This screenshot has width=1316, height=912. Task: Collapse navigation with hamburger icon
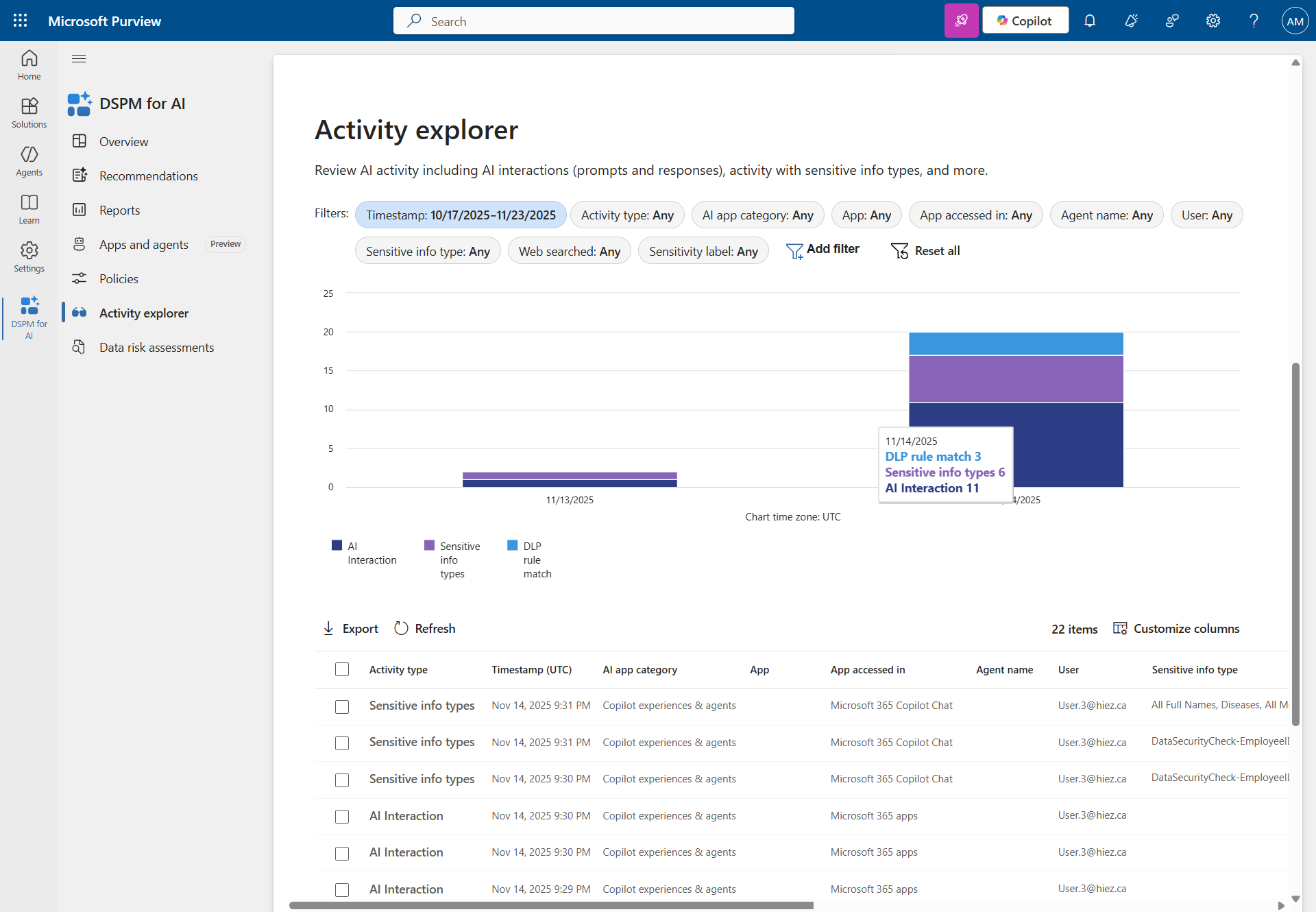point(79,59)
